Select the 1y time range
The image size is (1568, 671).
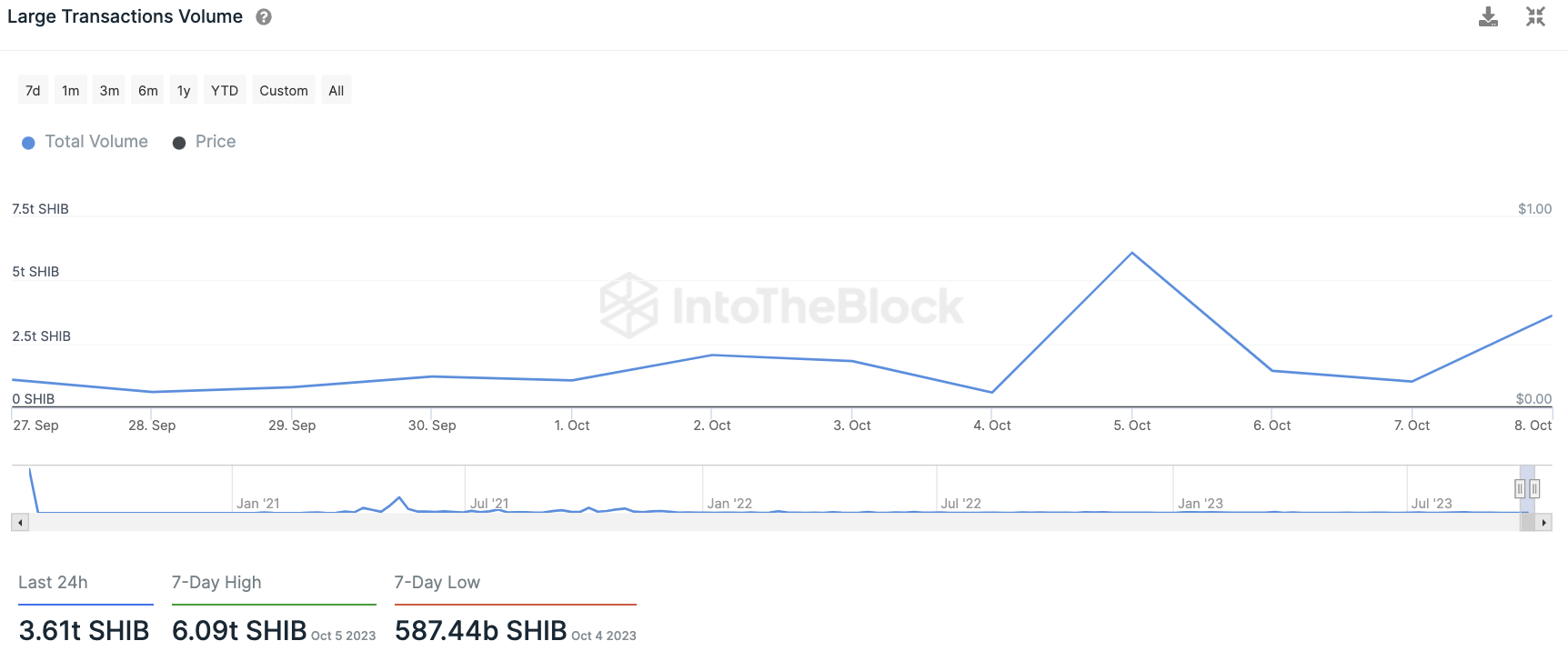pyautogui.click(x=184, y=91)
